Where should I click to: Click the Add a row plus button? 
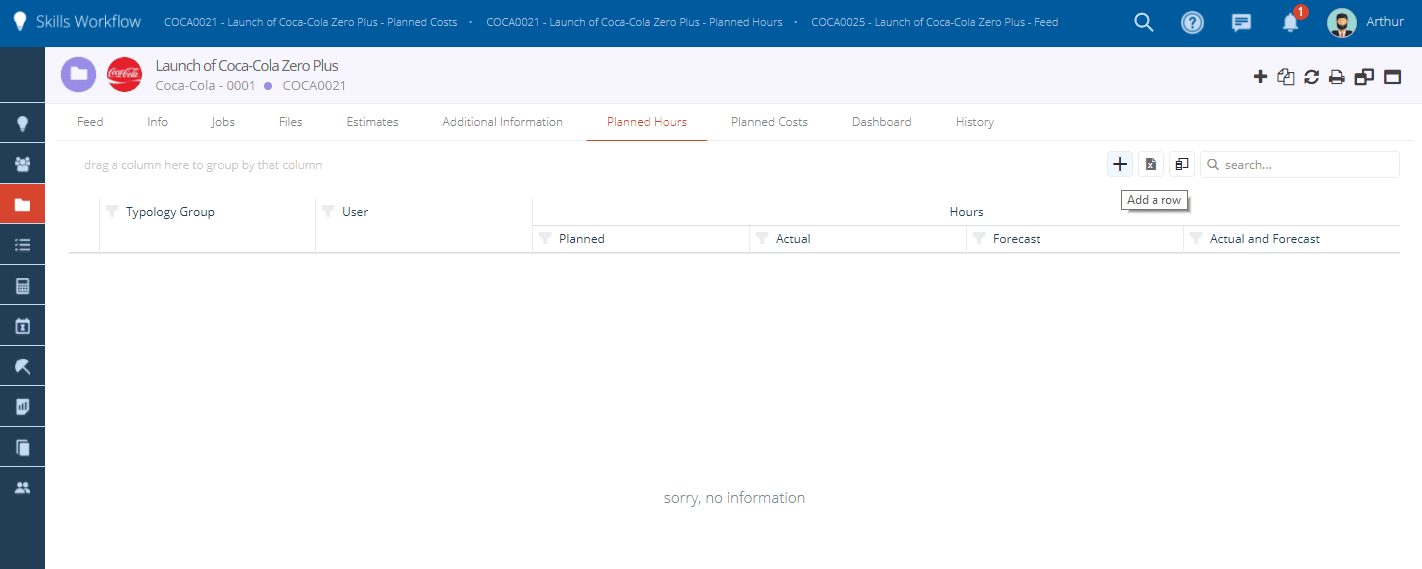click(x=1120, y=164)
